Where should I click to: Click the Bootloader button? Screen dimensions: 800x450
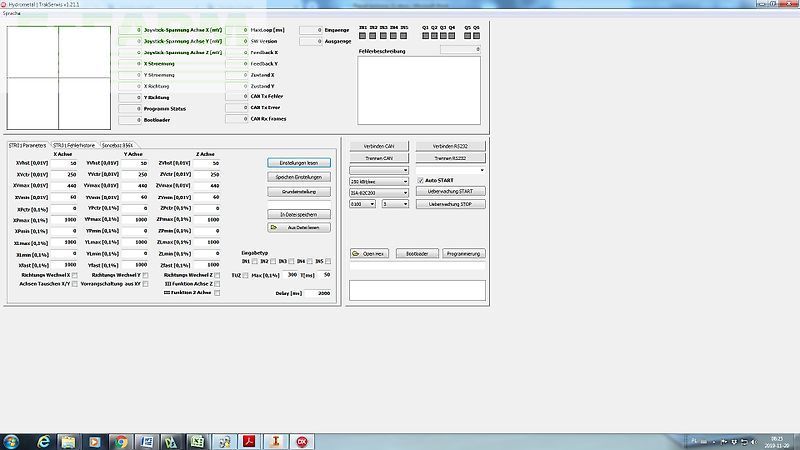click(x=417, y=254)
